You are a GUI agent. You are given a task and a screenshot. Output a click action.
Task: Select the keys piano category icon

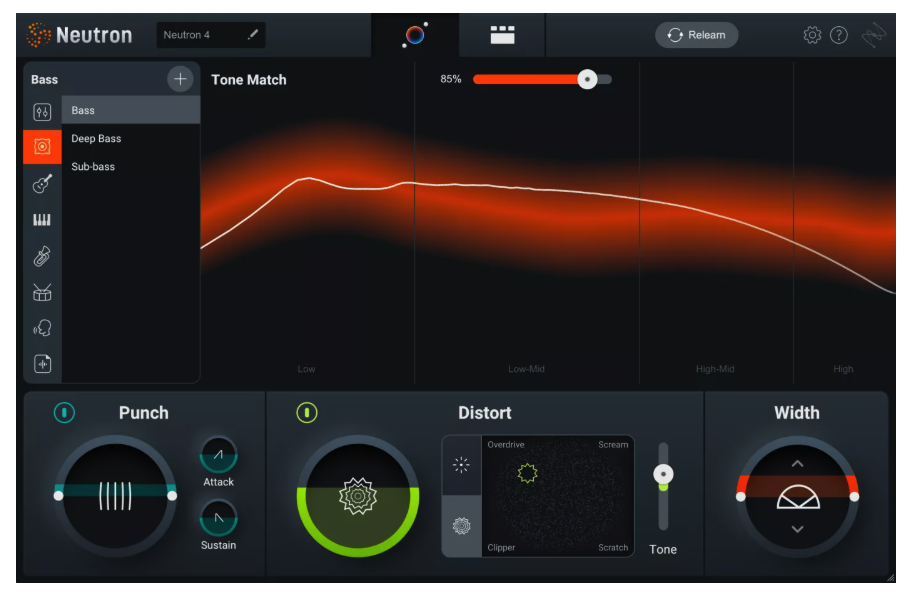tap(42, 220)
